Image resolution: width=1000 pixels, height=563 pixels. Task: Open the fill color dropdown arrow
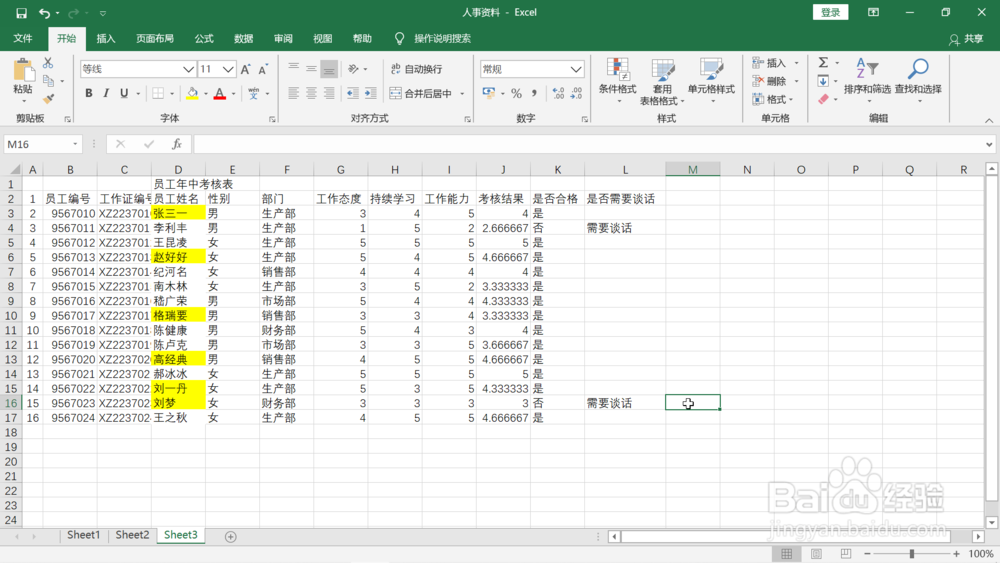click(x=205, y=94)
